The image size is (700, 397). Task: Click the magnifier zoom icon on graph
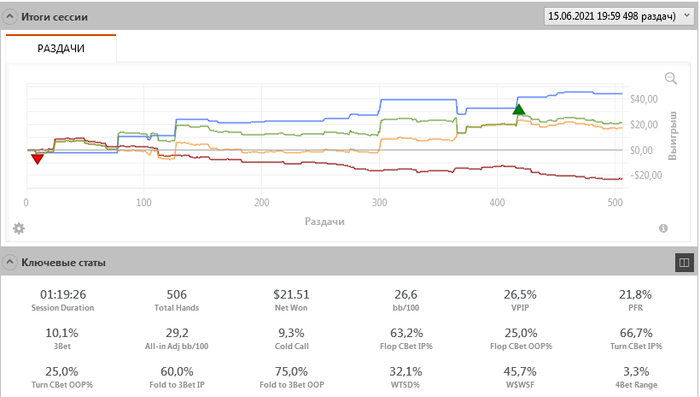(x=671, y=79)
